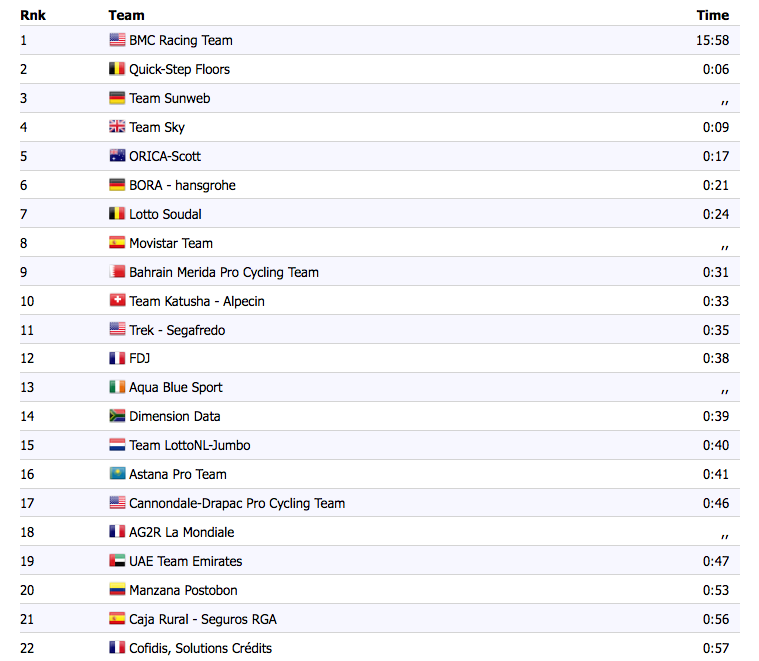Click the USA flag beside BMC Racing Team
This screenshot has height=661, width=759.
(117, 41)
